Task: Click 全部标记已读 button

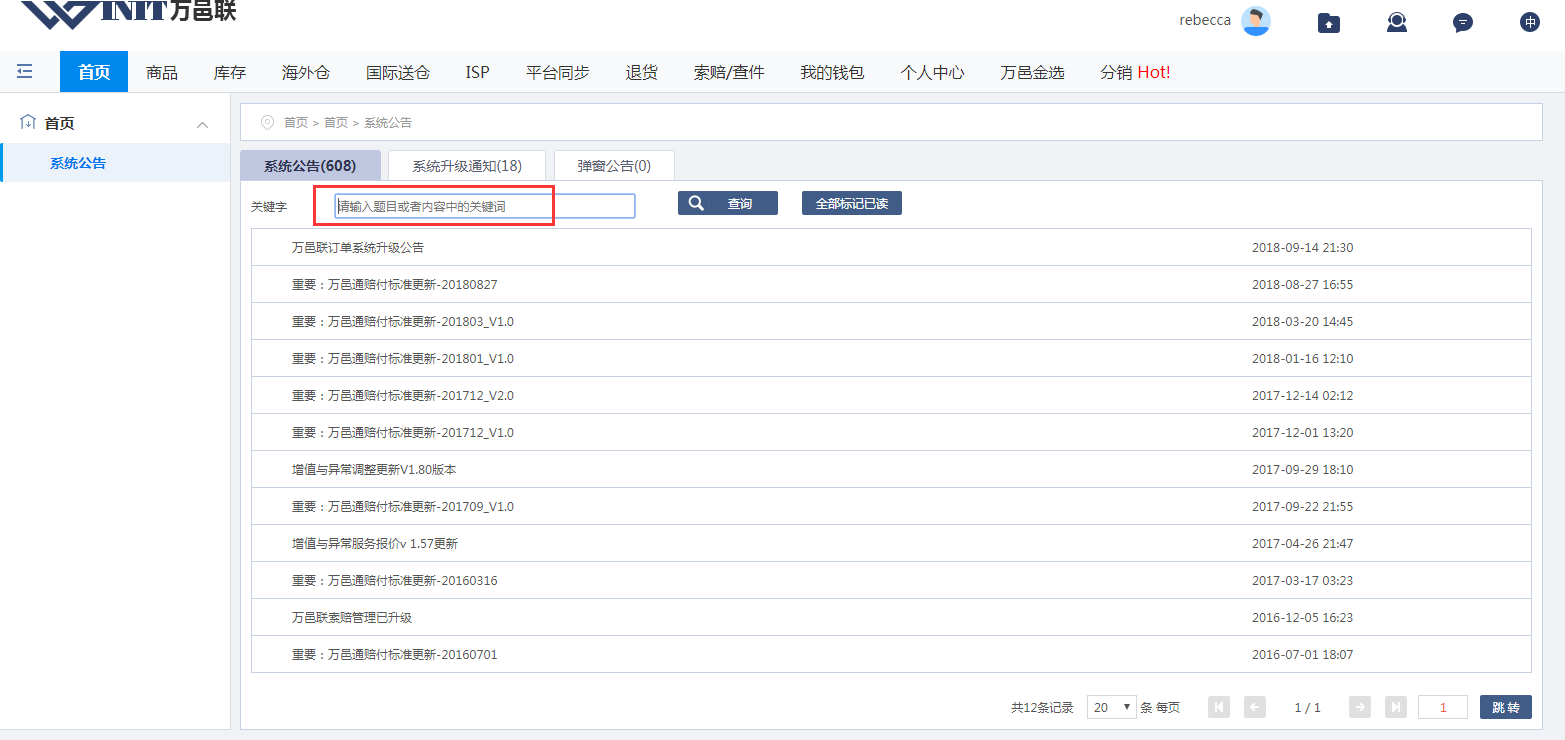Action: (851, 203)
